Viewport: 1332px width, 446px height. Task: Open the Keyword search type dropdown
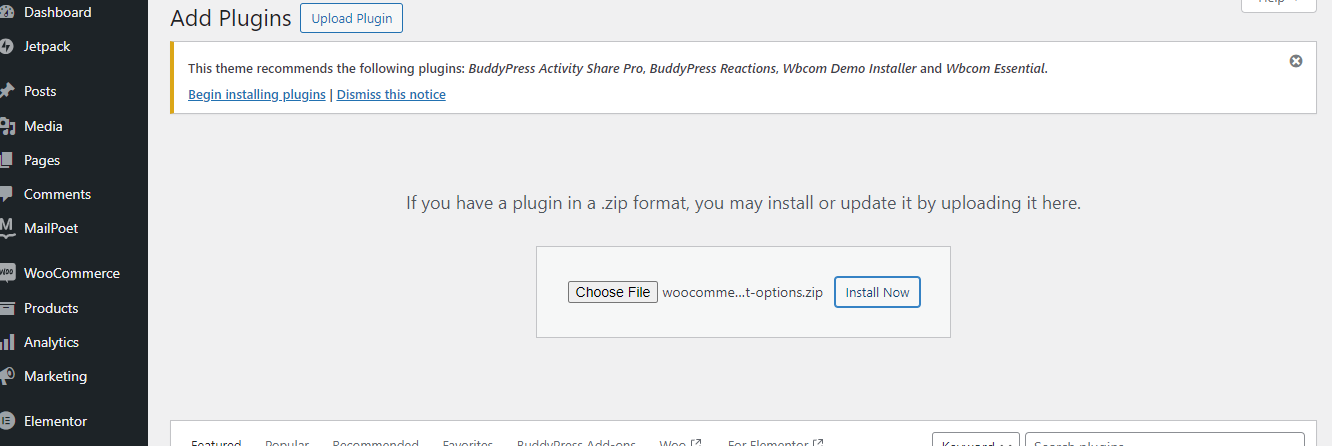975,440
